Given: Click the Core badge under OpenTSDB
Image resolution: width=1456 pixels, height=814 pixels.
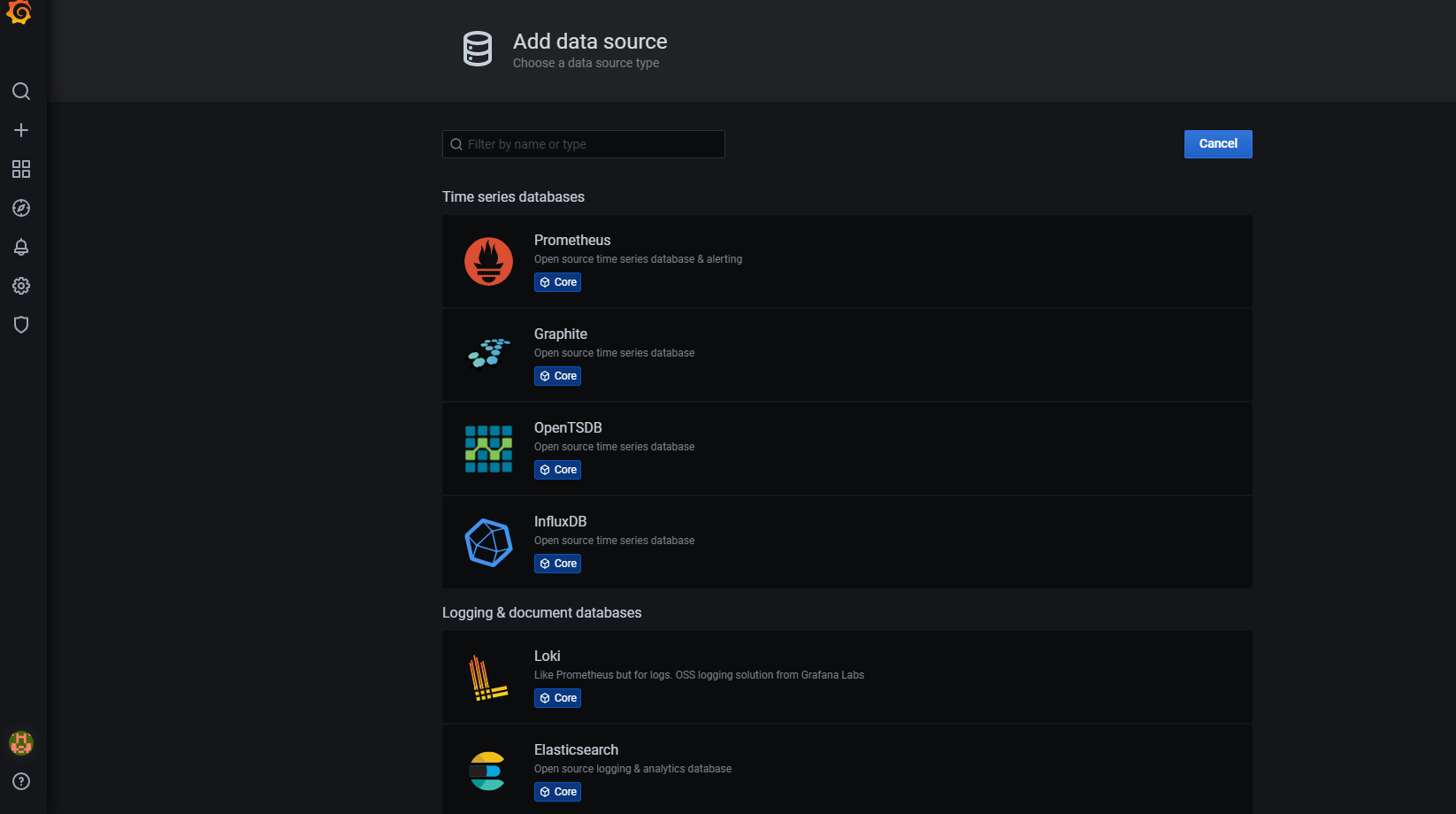Looking at the screenshot, I should tap(557, 470).
